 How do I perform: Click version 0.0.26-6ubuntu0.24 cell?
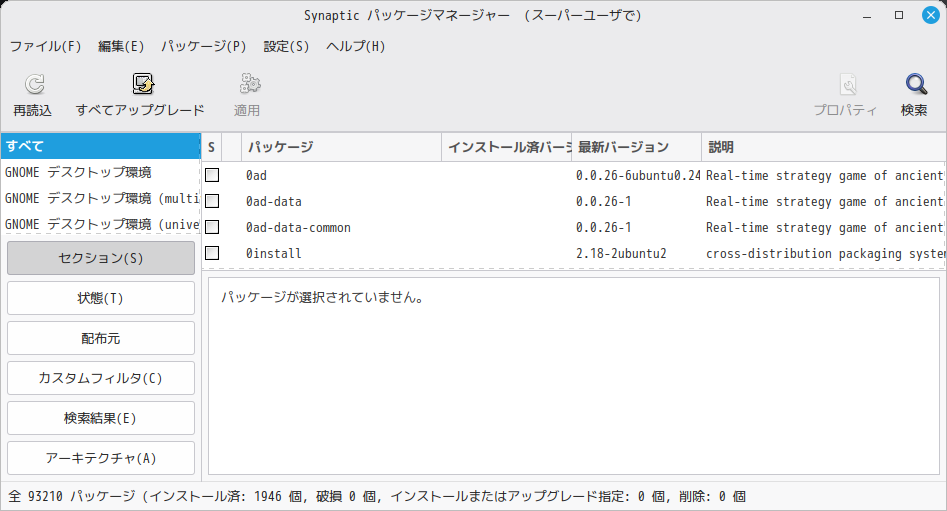[x=638, y=176]
